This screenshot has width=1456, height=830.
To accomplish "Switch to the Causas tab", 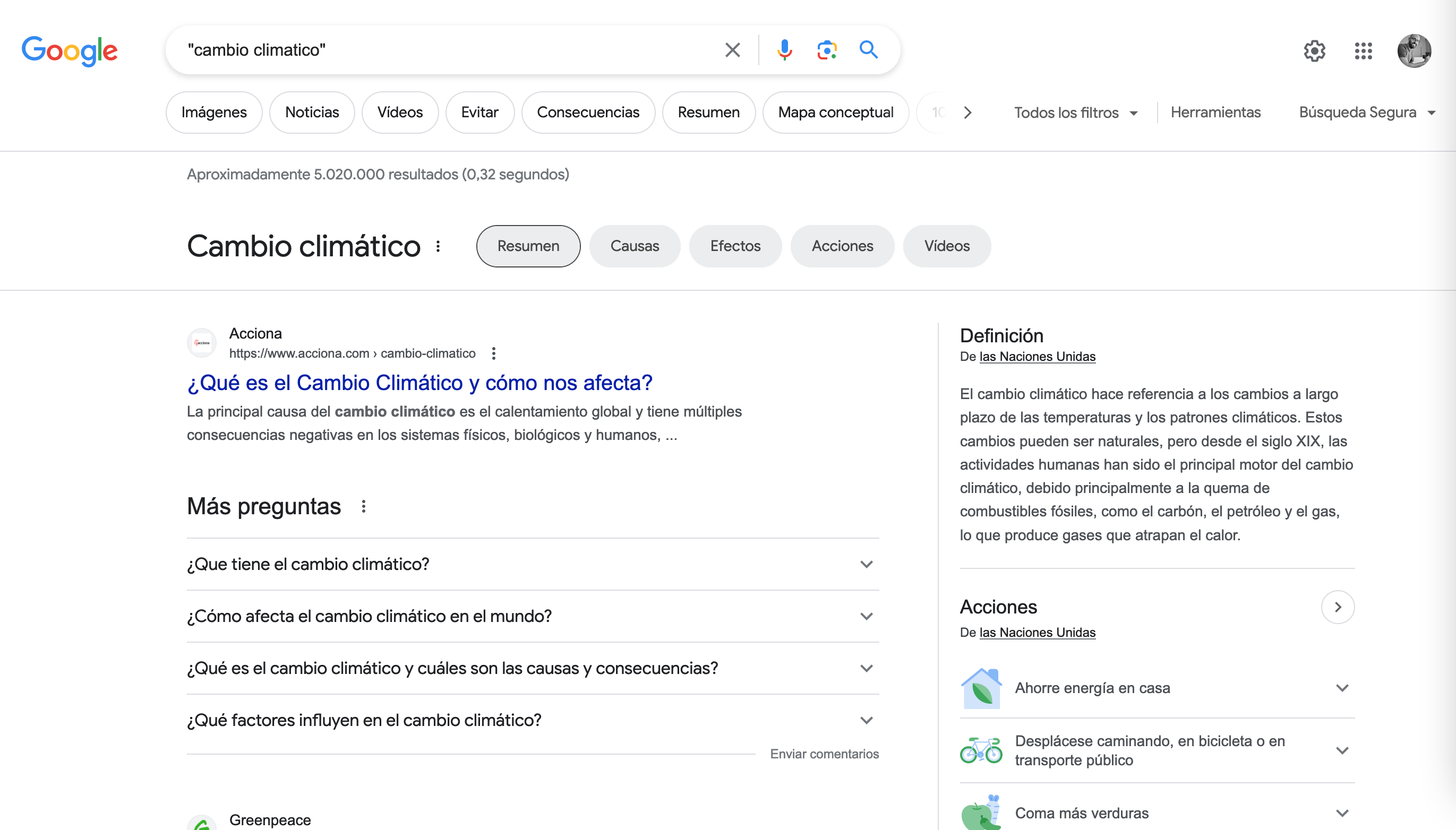I will pyautogui.click(x=634, y=246).
